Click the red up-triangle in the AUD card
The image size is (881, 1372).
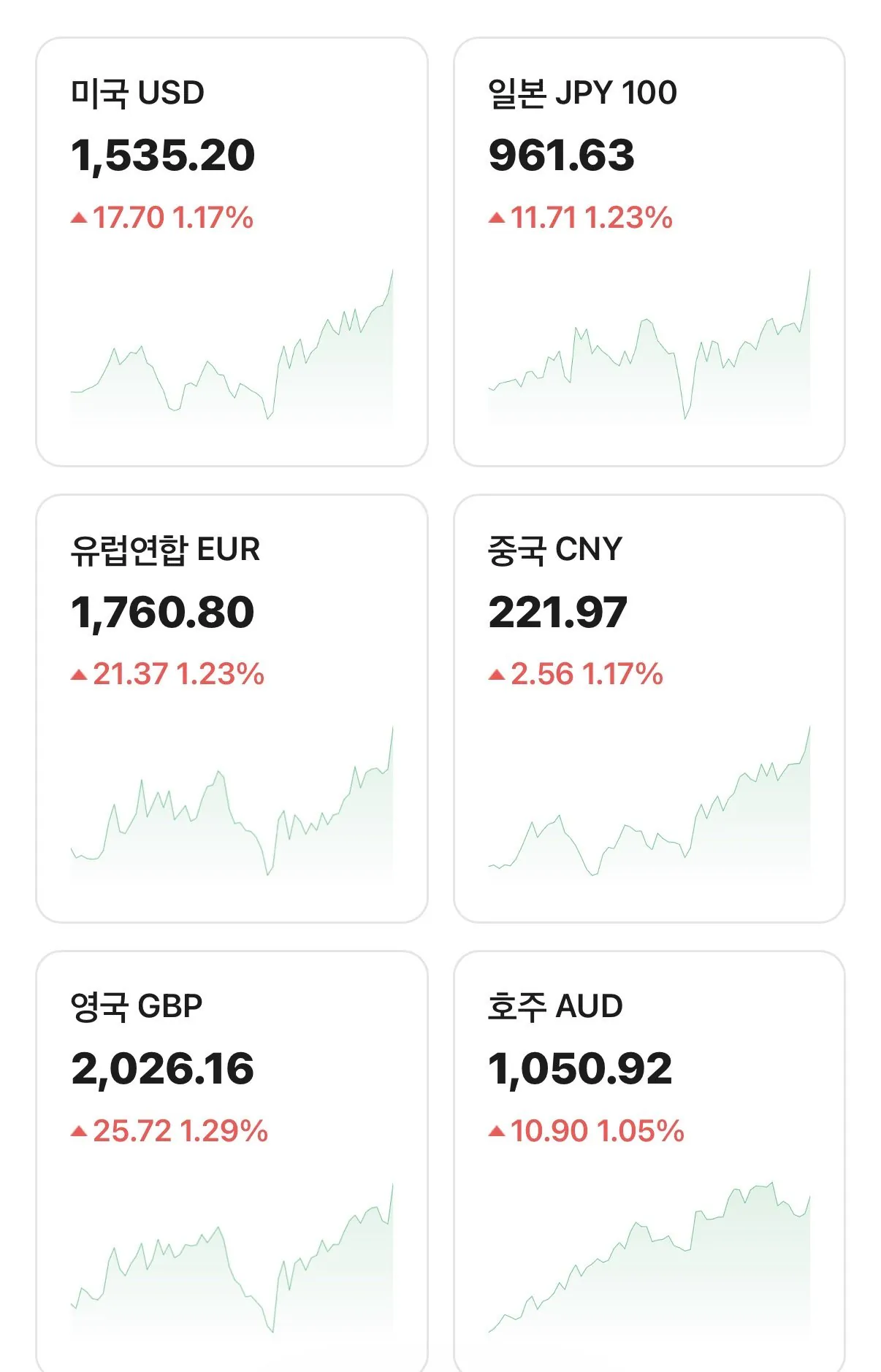coord(497,1132)
